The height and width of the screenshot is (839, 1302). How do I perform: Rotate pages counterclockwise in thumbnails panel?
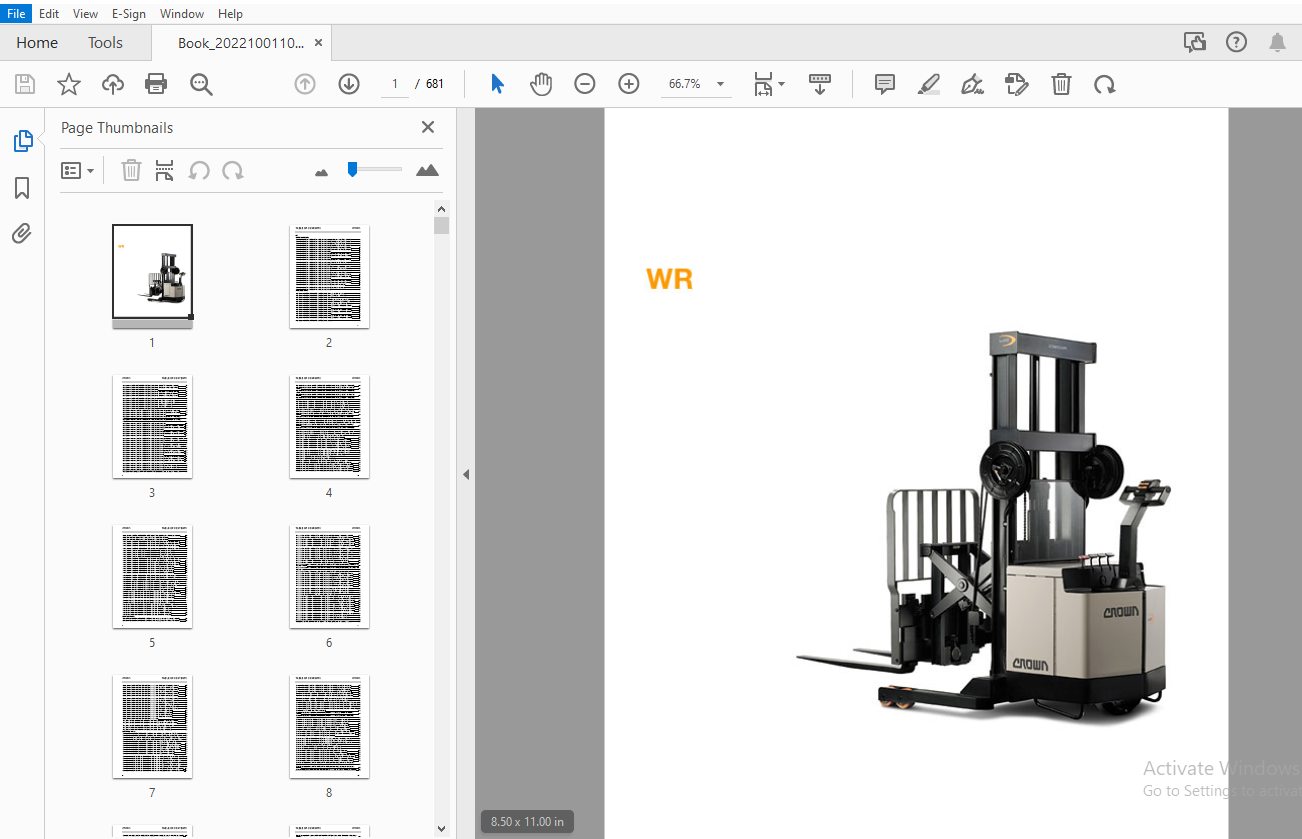(199, 171)
